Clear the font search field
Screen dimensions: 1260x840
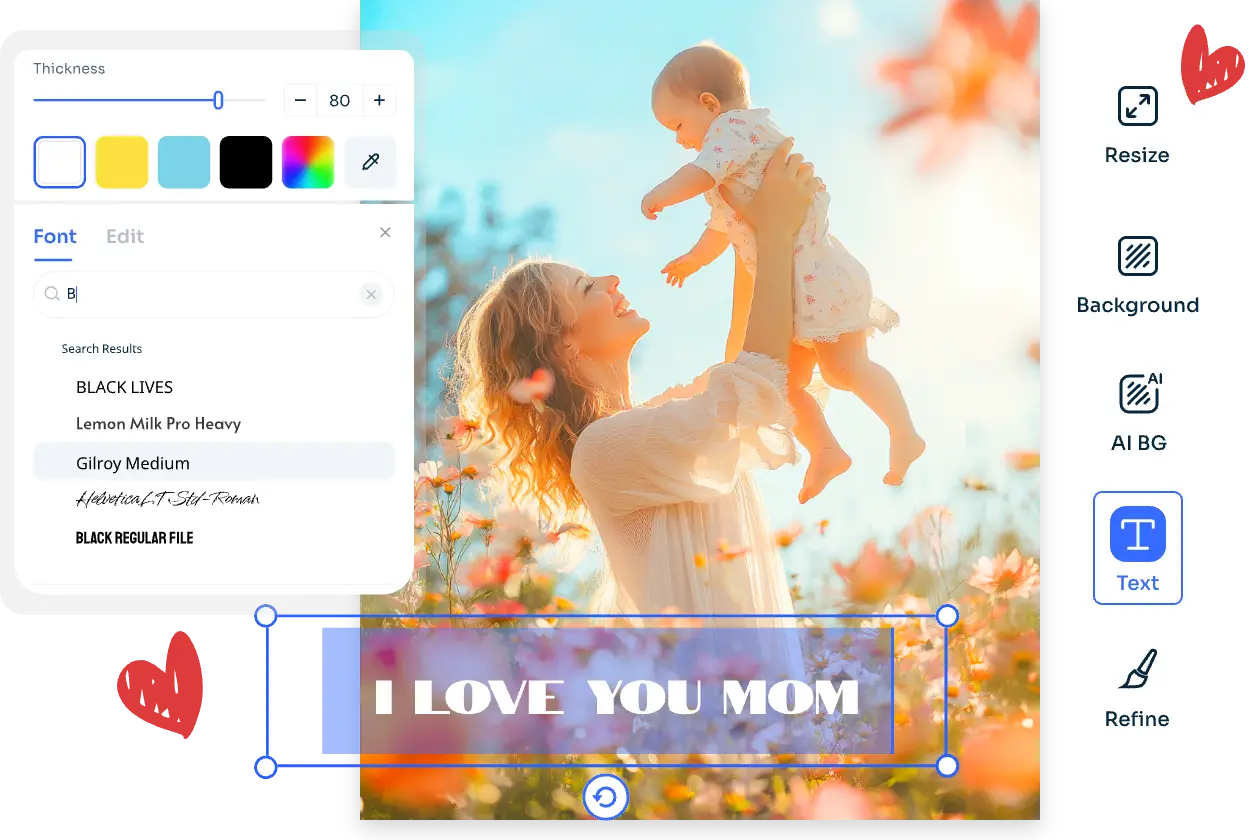371,294
